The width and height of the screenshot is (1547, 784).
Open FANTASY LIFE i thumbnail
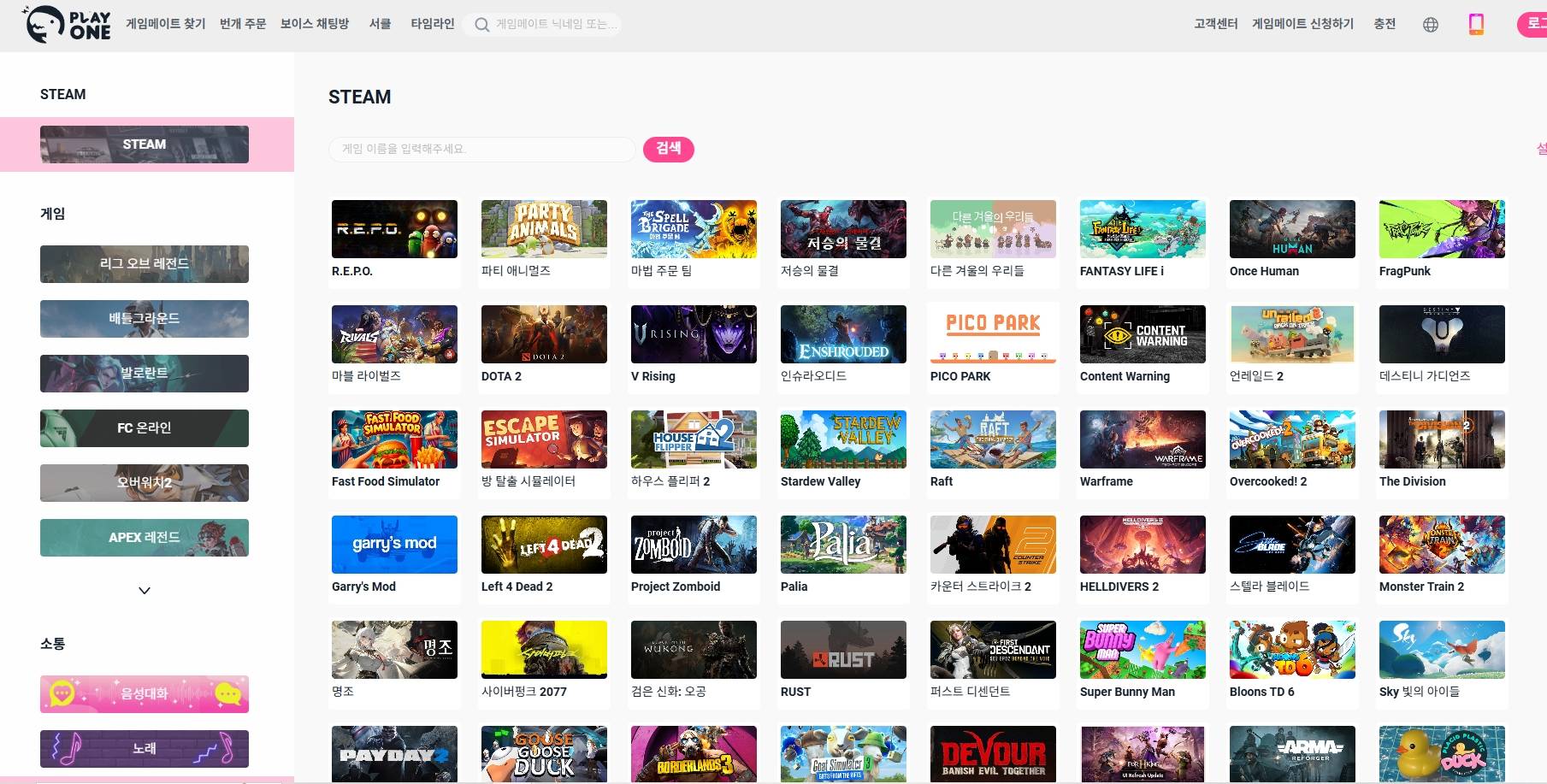click(1143, 229)
